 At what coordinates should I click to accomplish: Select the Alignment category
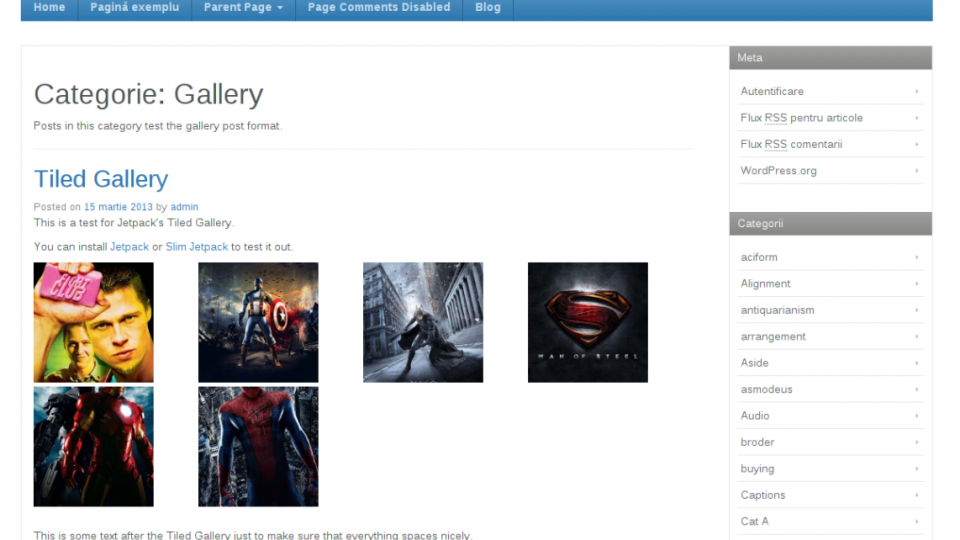click(x=765, y=283)
